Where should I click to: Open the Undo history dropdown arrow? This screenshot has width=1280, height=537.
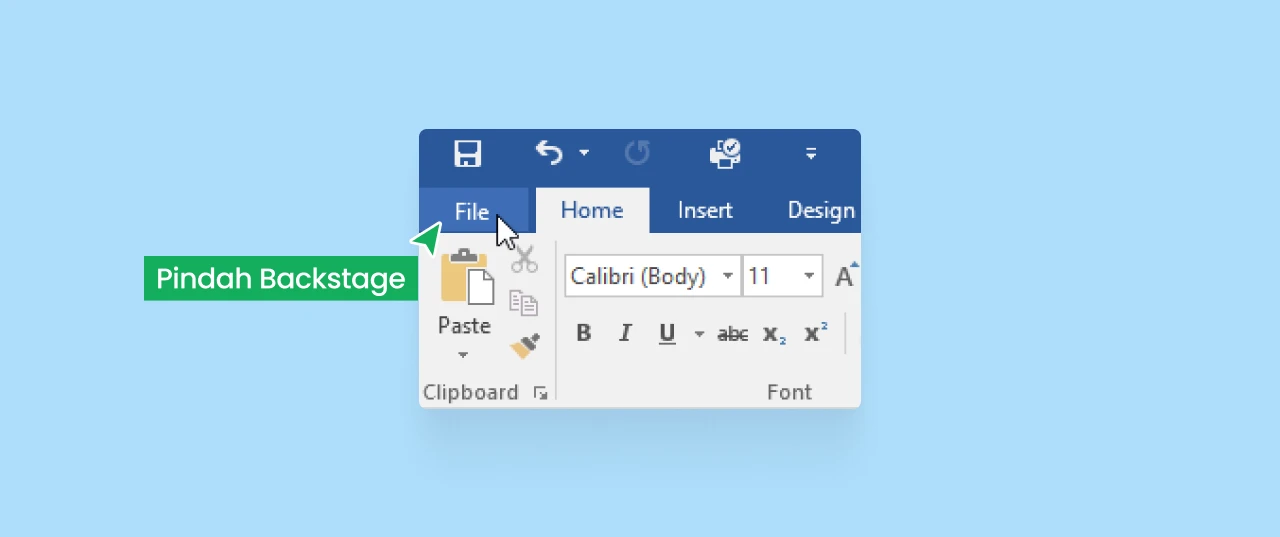point(584,153)
